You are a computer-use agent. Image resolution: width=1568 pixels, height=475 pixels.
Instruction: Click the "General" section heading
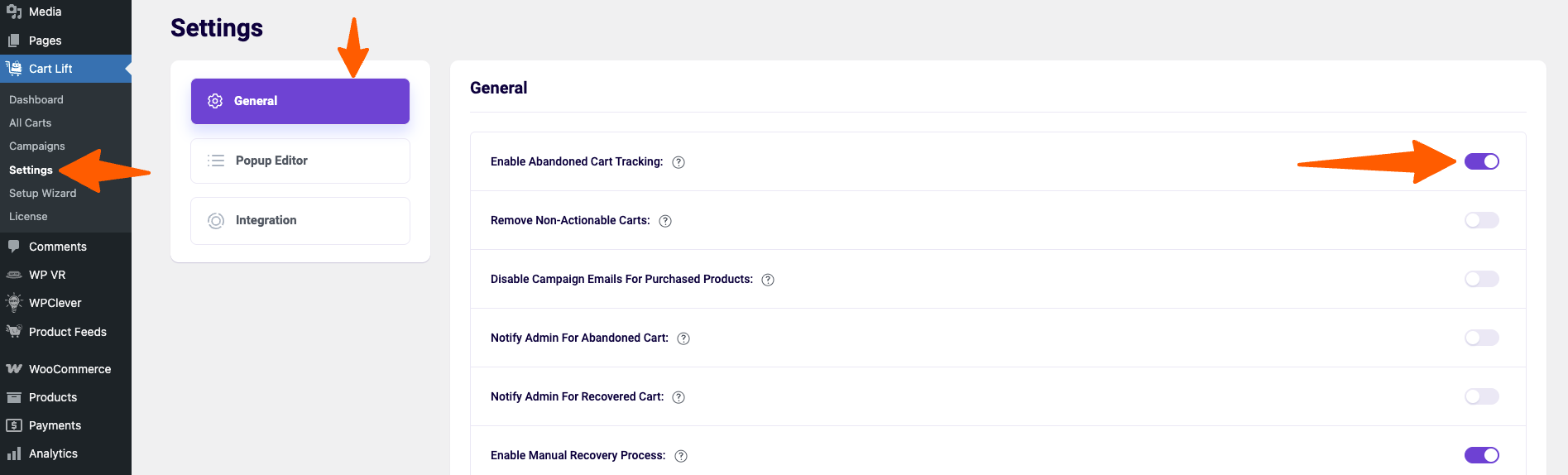coord(499,88)
